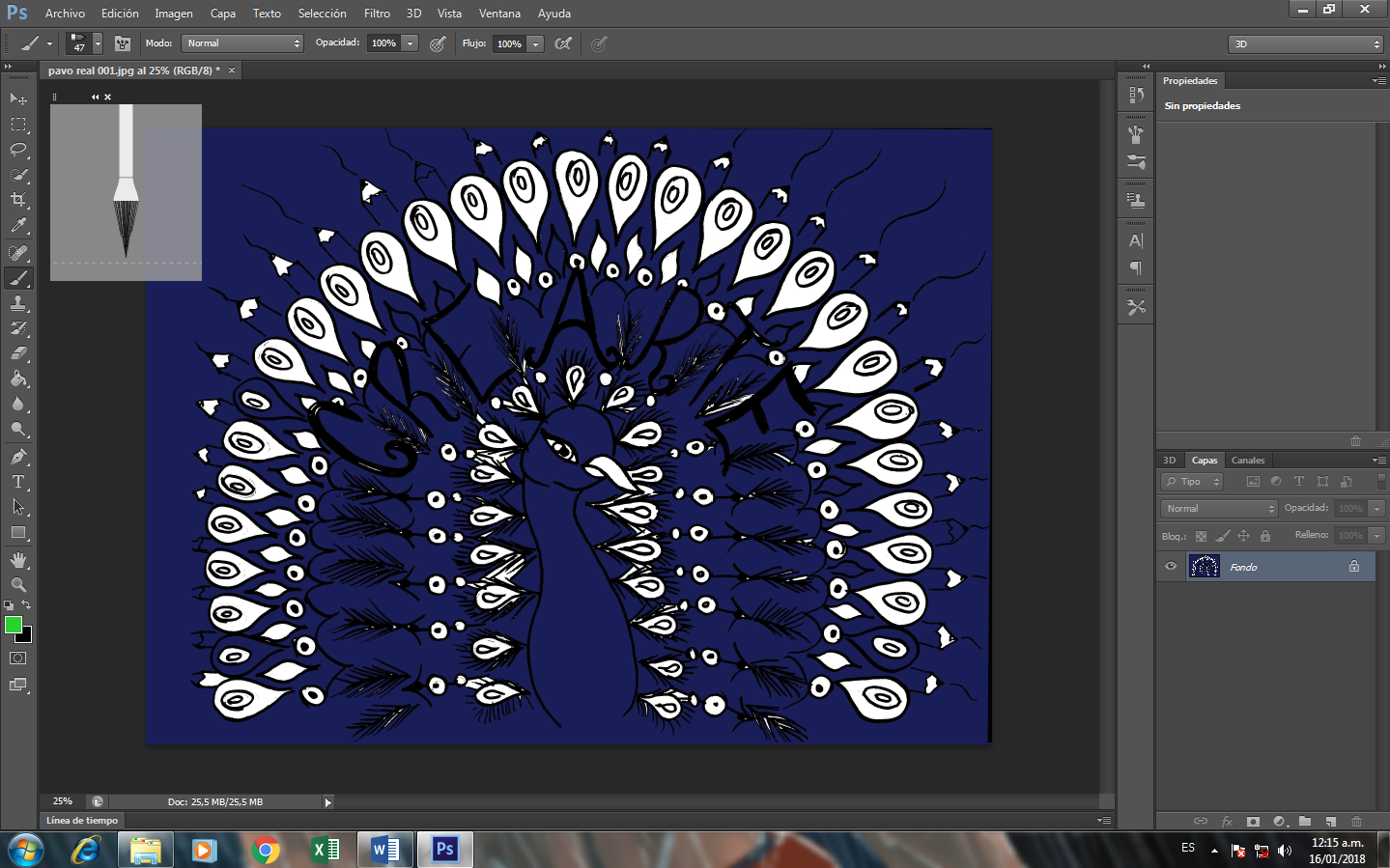Select the Horizontal Type tool

[x=18, y=482]
